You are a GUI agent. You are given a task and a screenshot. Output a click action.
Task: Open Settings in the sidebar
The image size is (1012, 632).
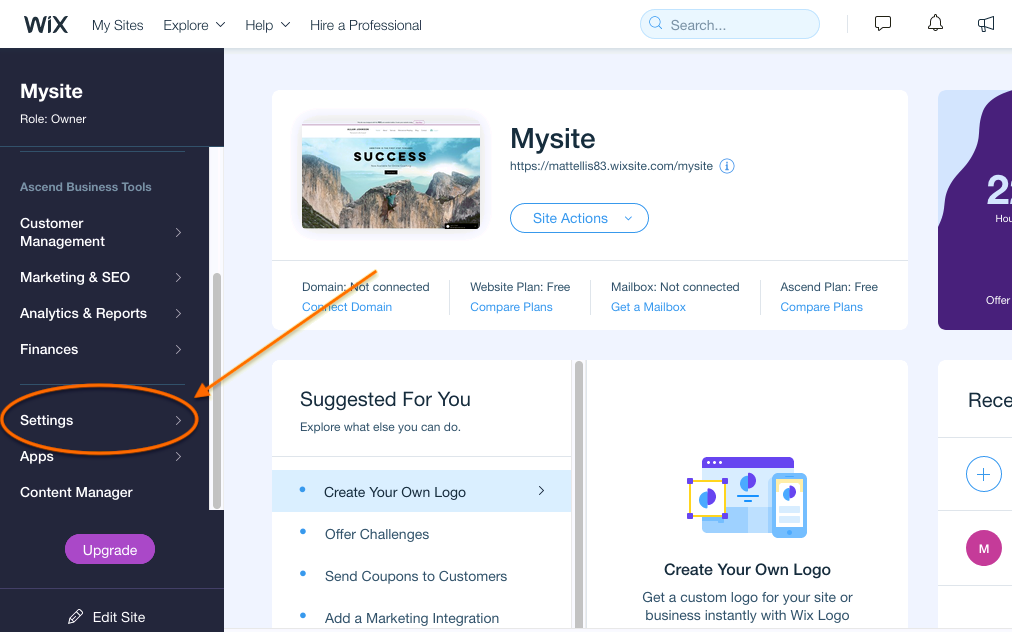click(x=101, y=420)
